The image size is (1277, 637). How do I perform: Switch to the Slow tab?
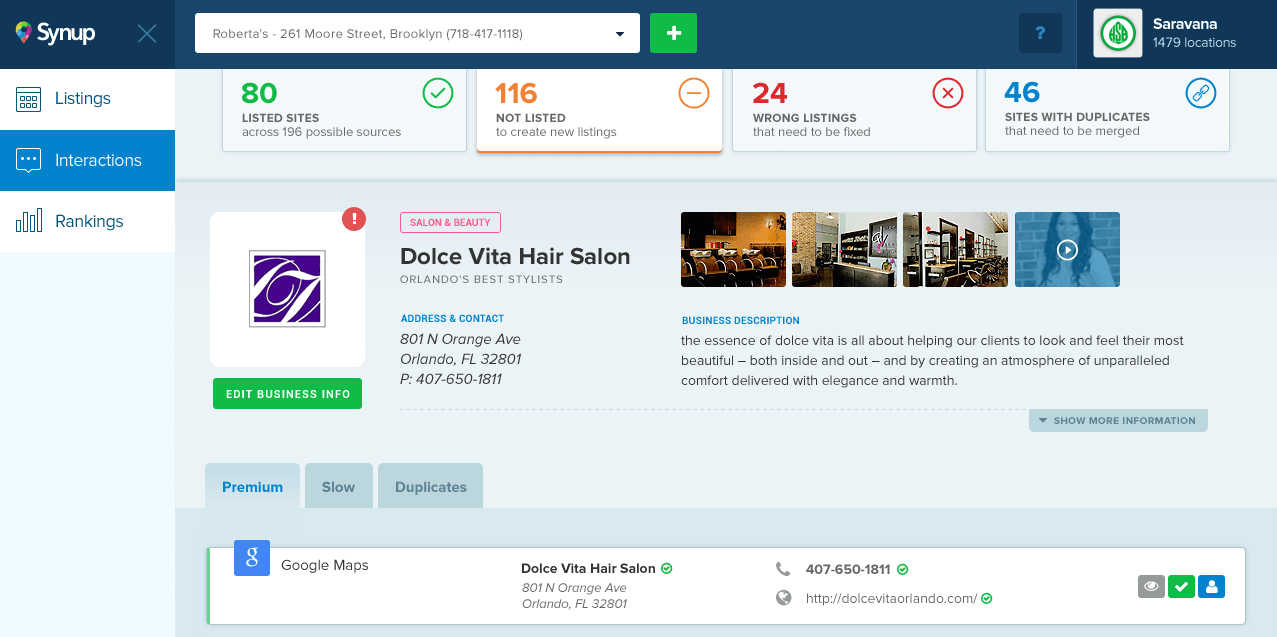[x=338, y=487]
